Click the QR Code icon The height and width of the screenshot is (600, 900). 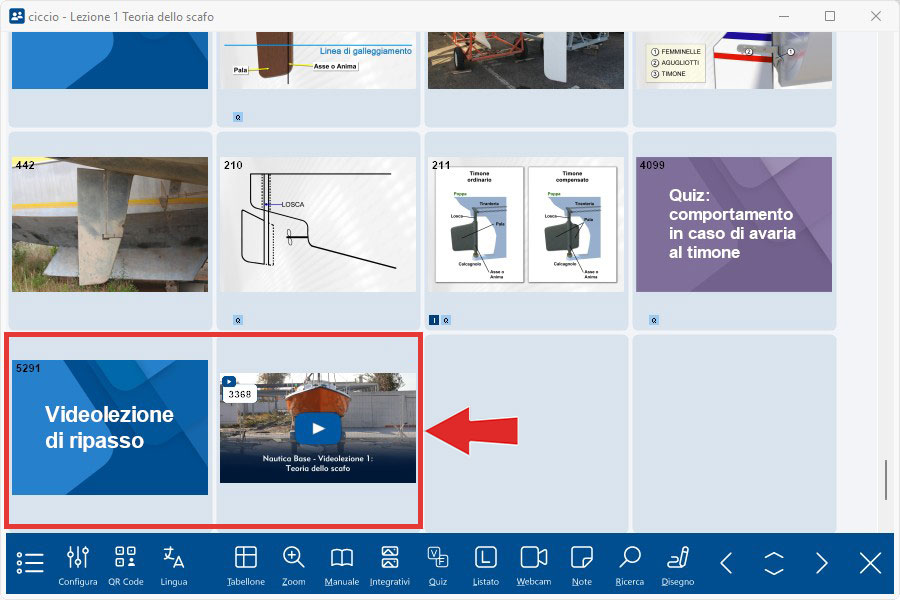coord(126,563)
